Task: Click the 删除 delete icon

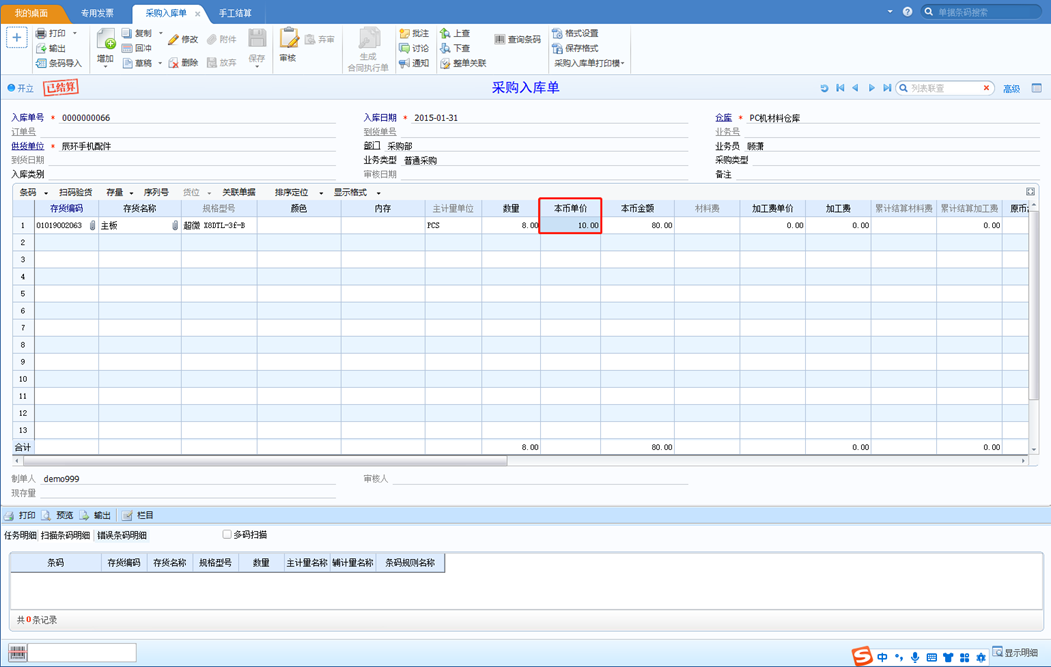Action: pos(173,62)
